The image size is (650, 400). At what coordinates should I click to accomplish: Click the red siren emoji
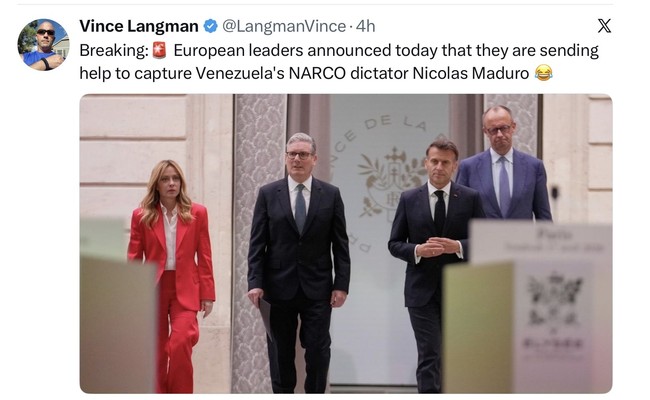point(159,50)
